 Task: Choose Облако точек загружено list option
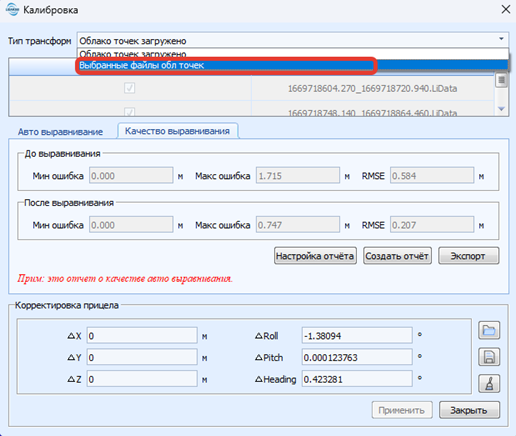(x=292, y=53)
